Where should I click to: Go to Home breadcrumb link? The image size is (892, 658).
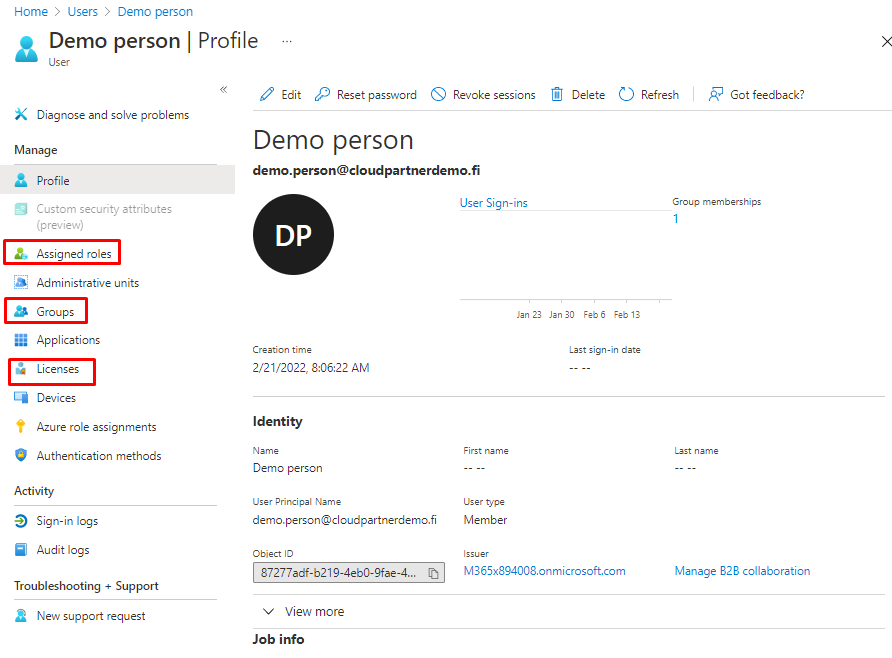[x=31, y=11]
